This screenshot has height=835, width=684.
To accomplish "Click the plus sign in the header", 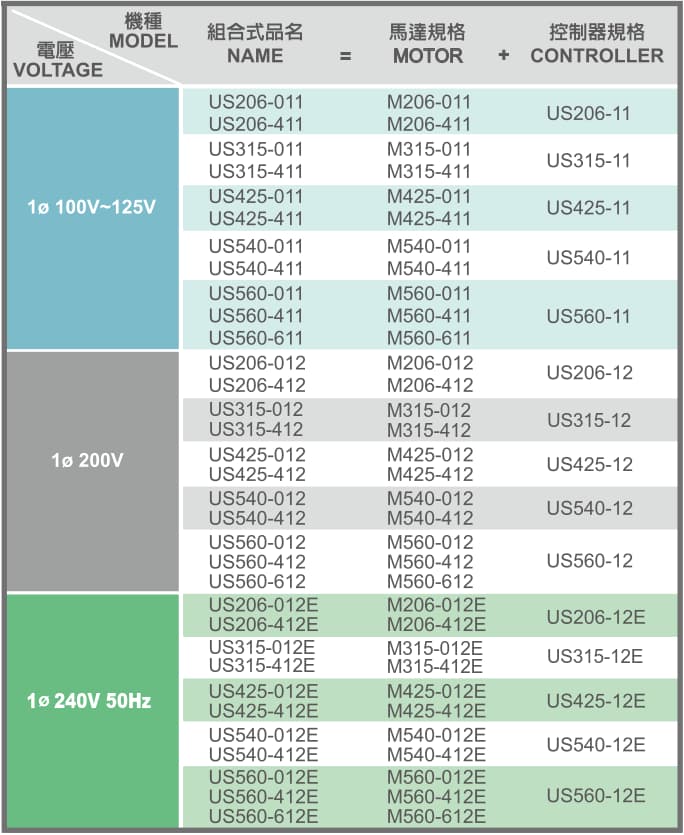I will [503, 56].
